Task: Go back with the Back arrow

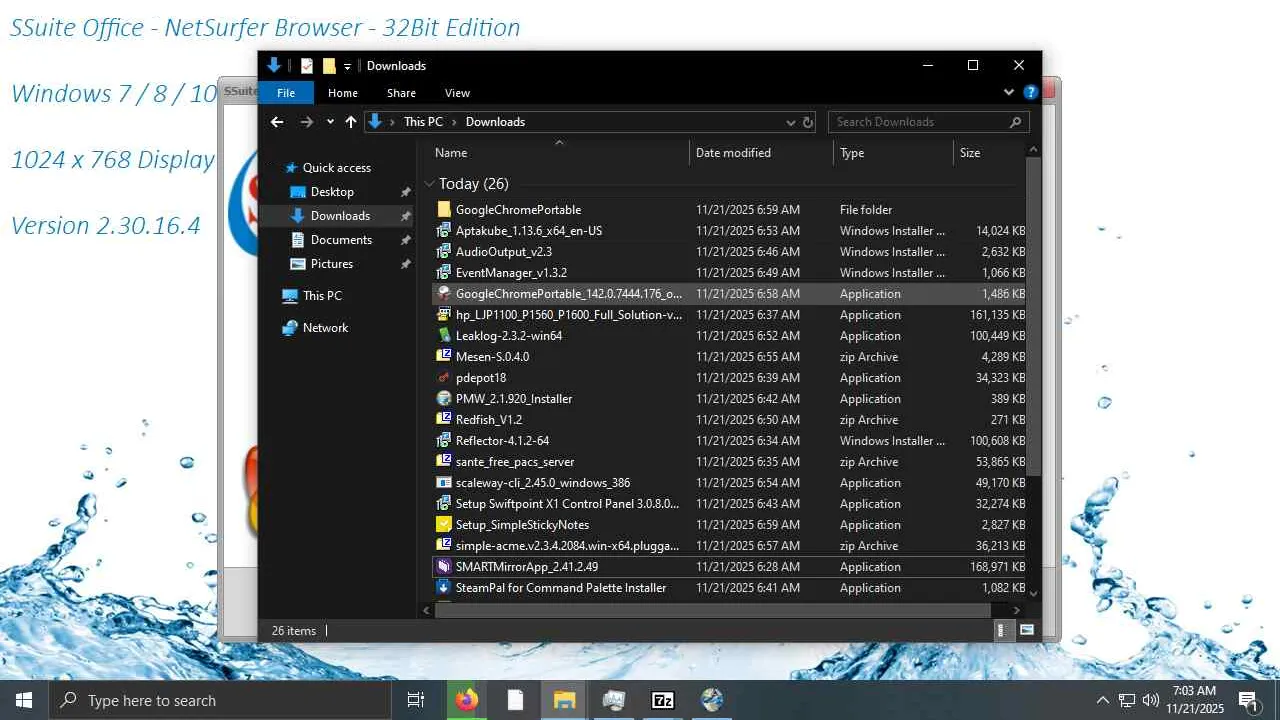Action: click(277, 122)
